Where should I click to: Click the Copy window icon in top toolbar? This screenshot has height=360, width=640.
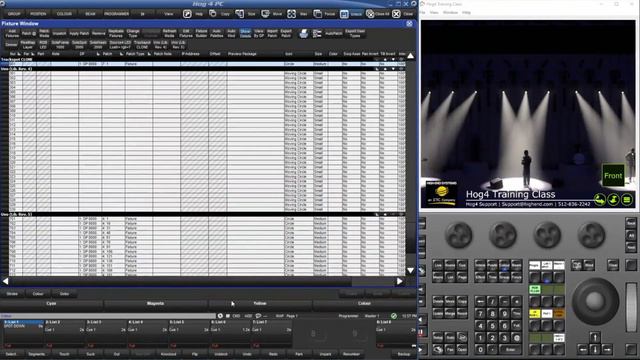[x=213, y=14]
